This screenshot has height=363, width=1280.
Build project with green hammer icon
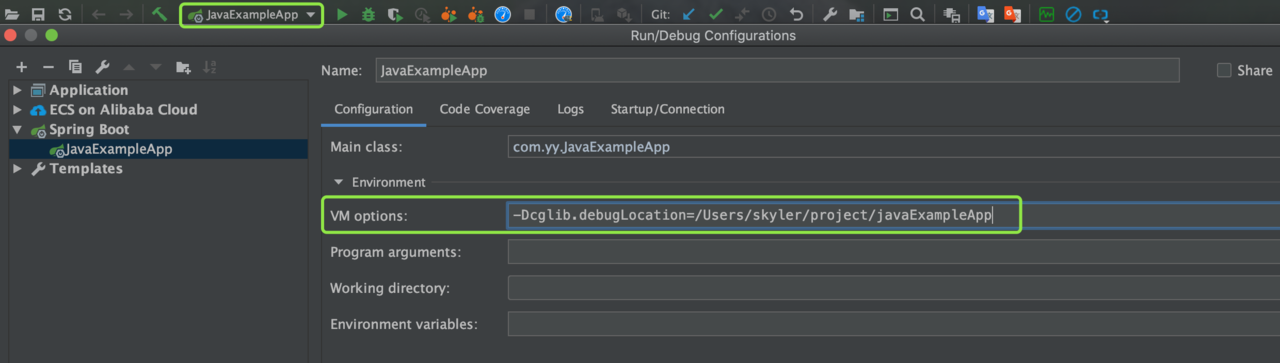(x=159, y=14)
